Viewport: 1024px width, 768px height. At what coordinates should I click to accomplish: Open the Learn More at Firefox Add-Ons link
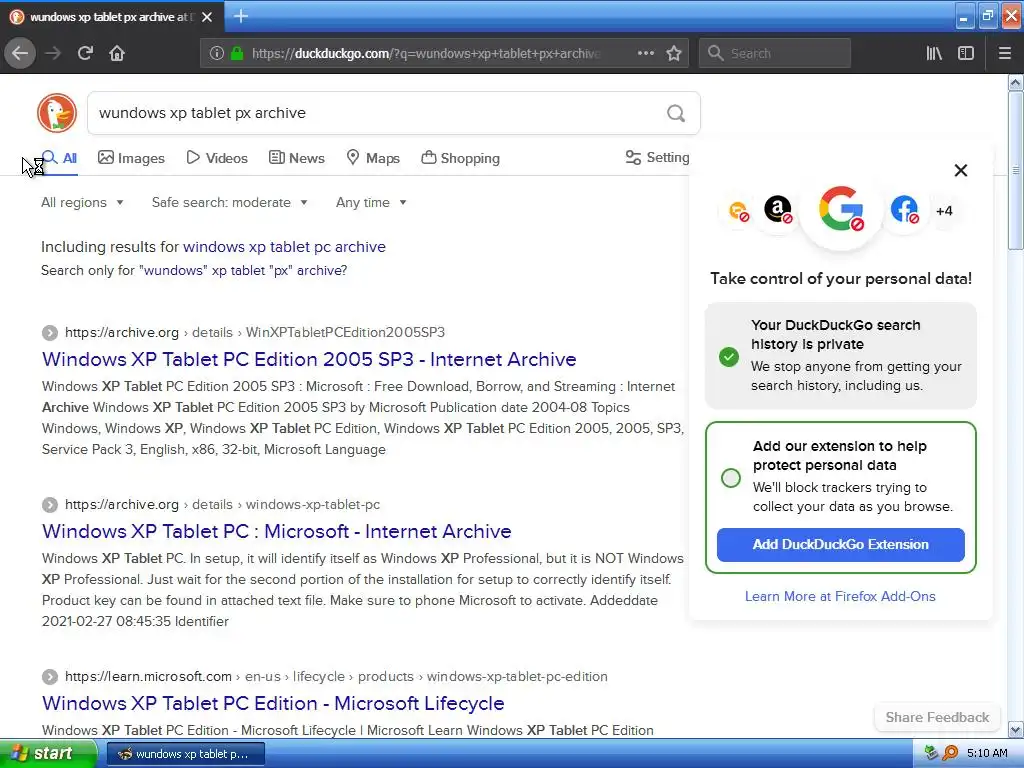pyautogui.click(x=840, y=596)
